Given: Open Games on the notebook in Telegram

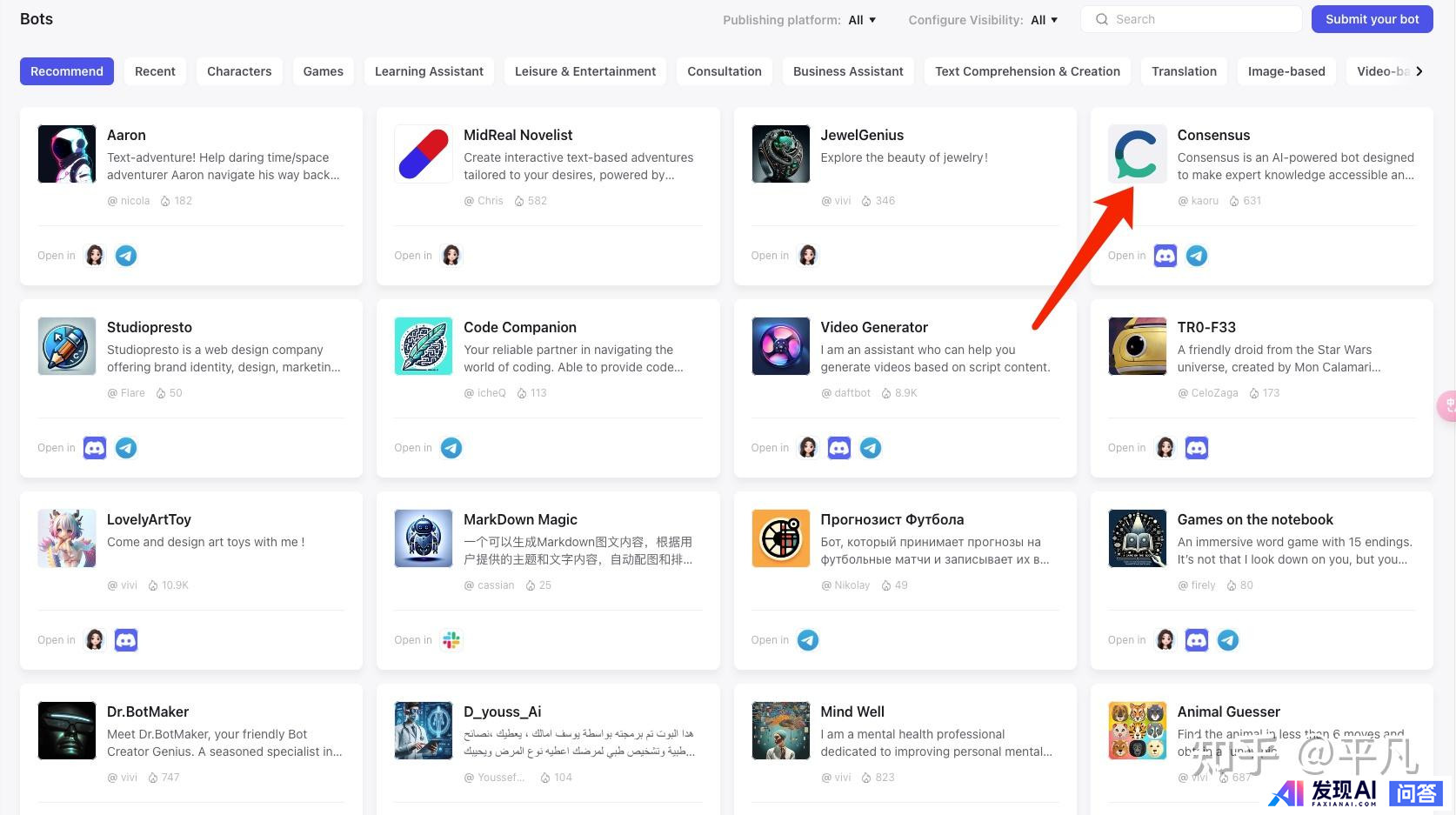Looking at the screenshot, I should point(1227,640).
